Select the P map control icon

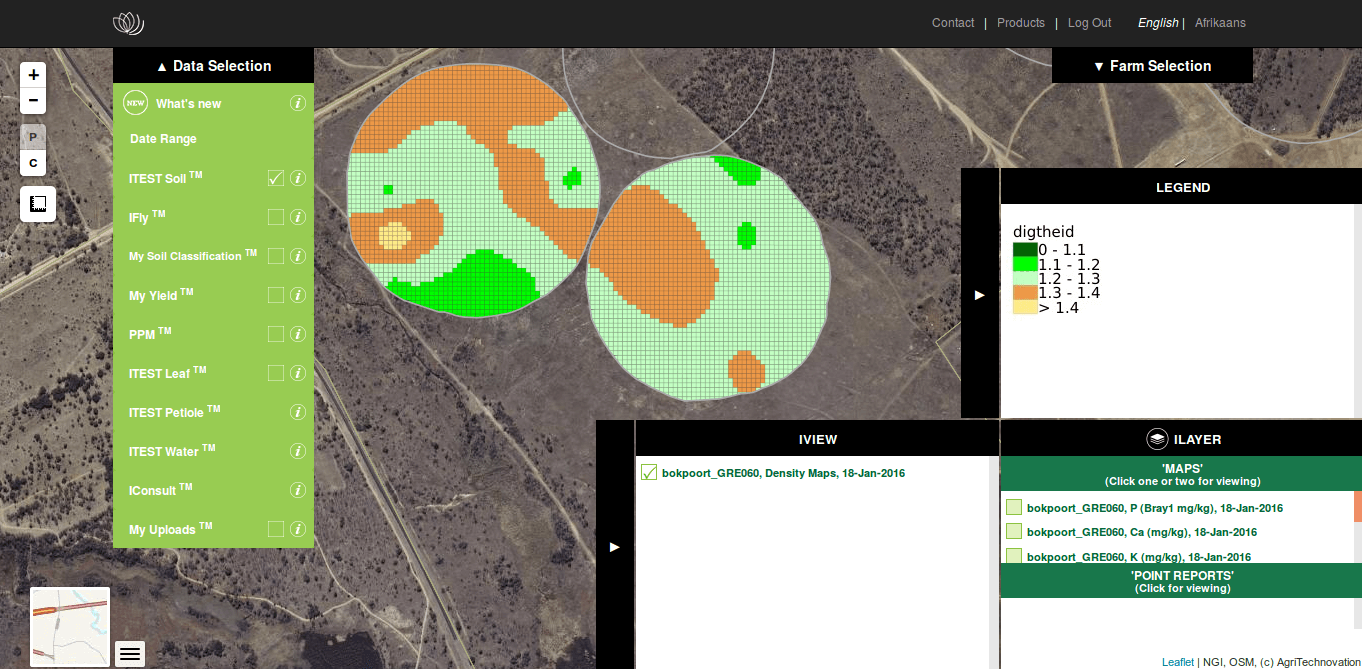coord(33,136)
